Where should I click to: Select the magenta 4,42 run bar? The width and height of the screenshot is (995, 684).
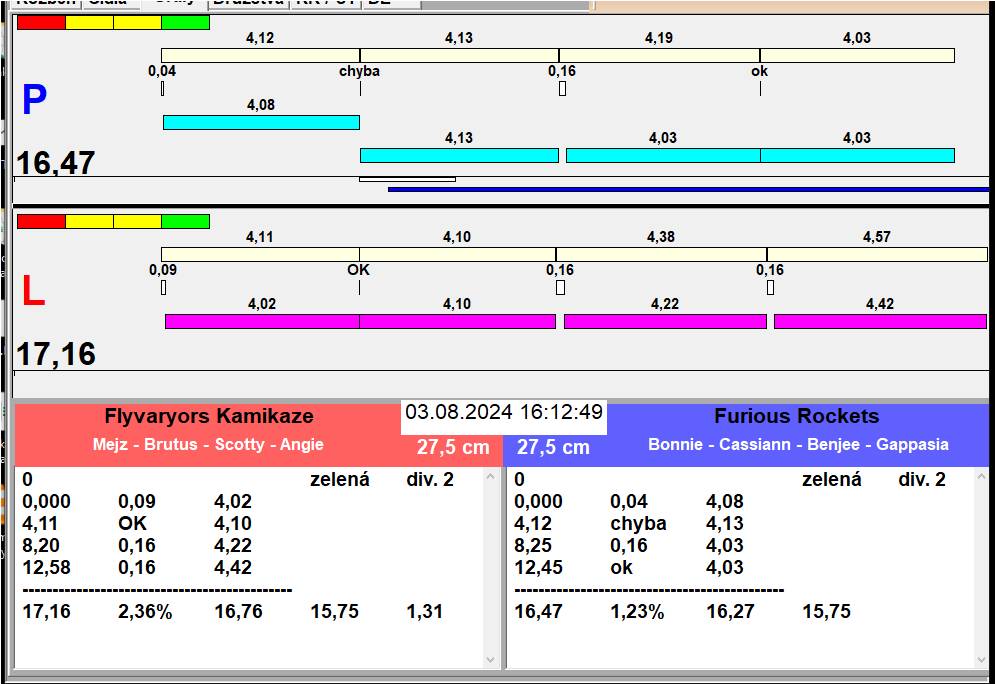[x=880, y=321]
